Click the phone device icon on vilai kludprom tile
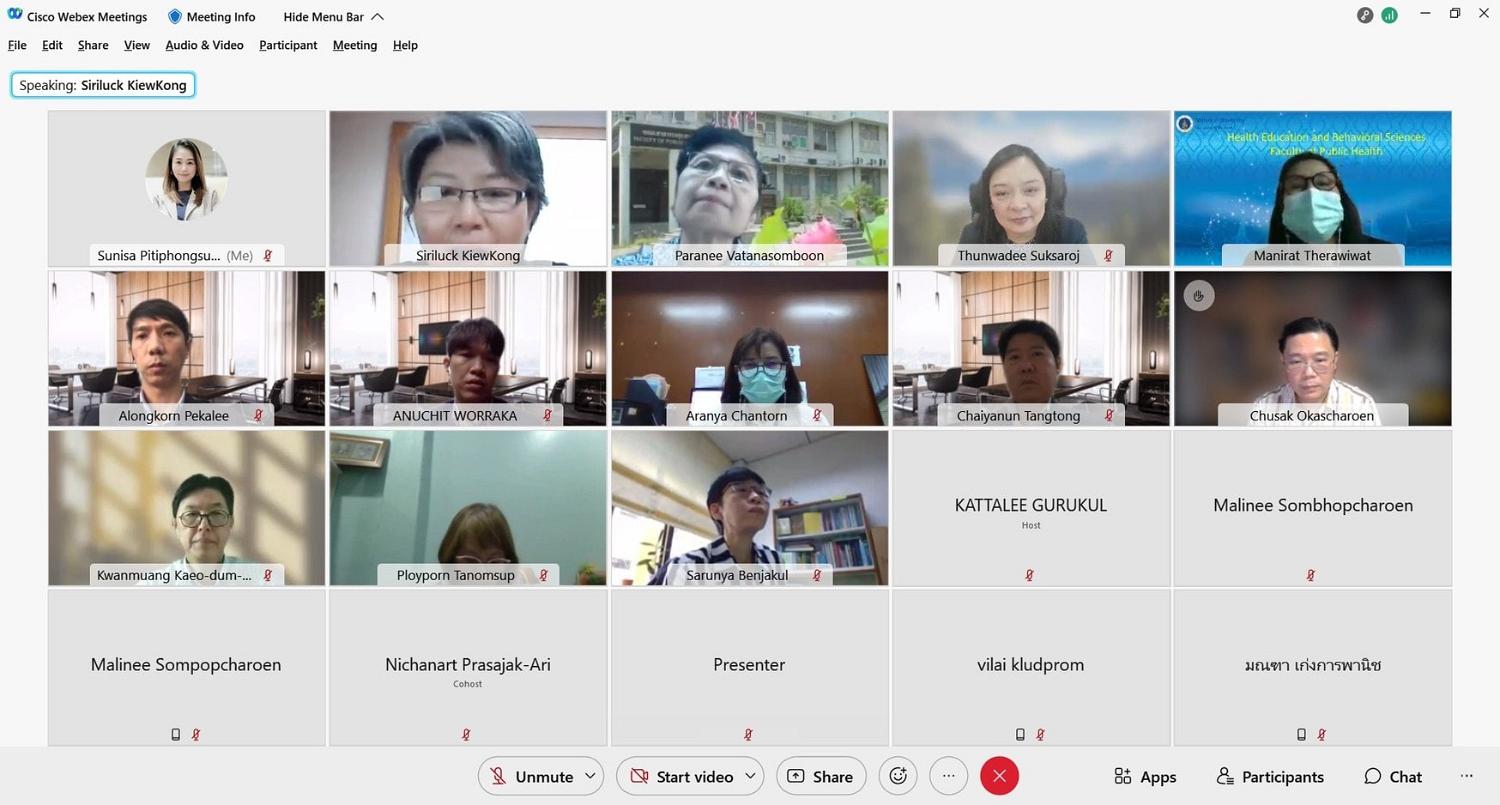The height and width of the screenshot is (805, 1500). (x=1020, y=734)
